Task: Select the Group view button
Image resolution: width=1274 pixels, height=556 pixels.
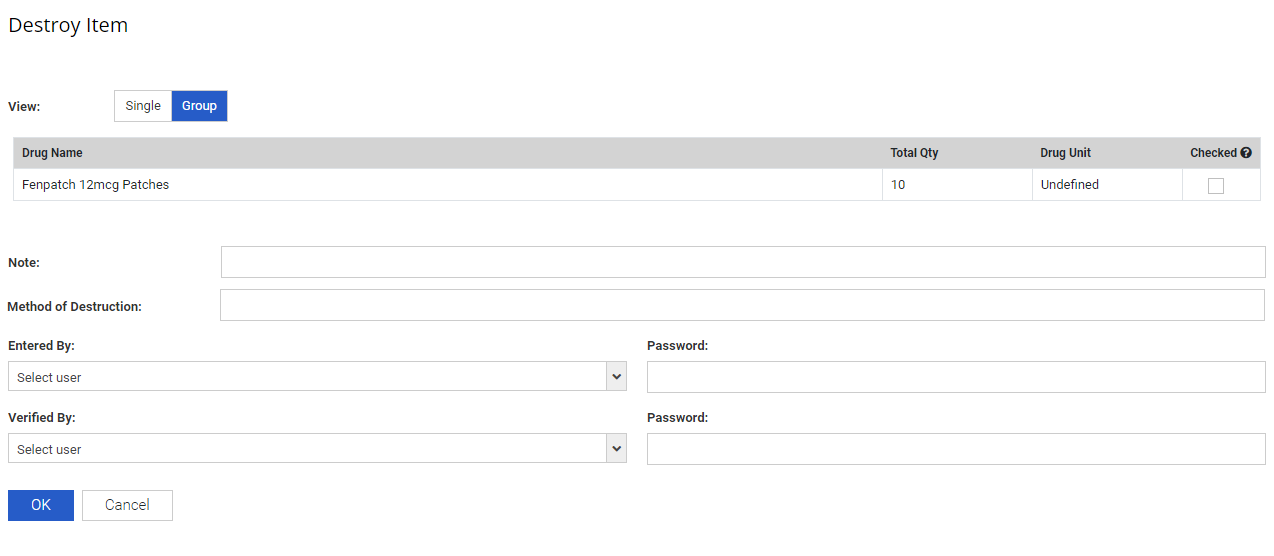Action: (x=199, y=106)
